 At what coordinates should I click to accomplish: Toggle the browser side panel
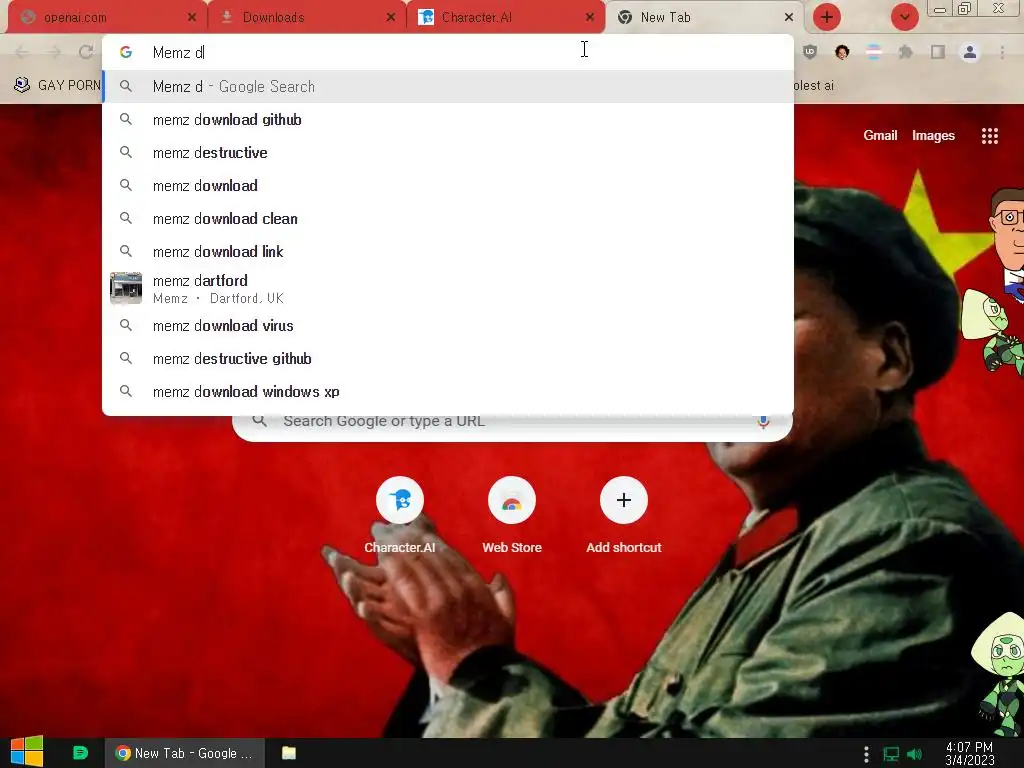tap(938, 52)
